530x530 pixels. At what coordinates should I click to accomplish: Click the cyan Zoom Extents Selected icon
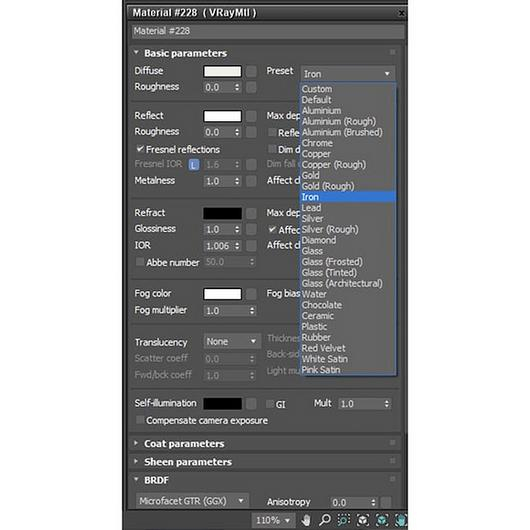click(x=382, y=520)
